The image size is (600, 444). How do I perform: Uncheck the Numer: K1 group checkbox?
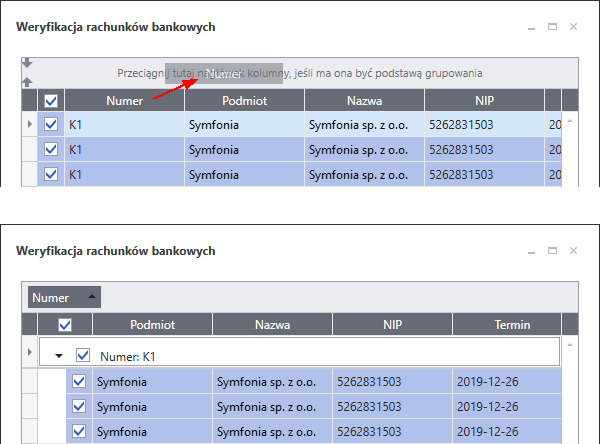84,355
